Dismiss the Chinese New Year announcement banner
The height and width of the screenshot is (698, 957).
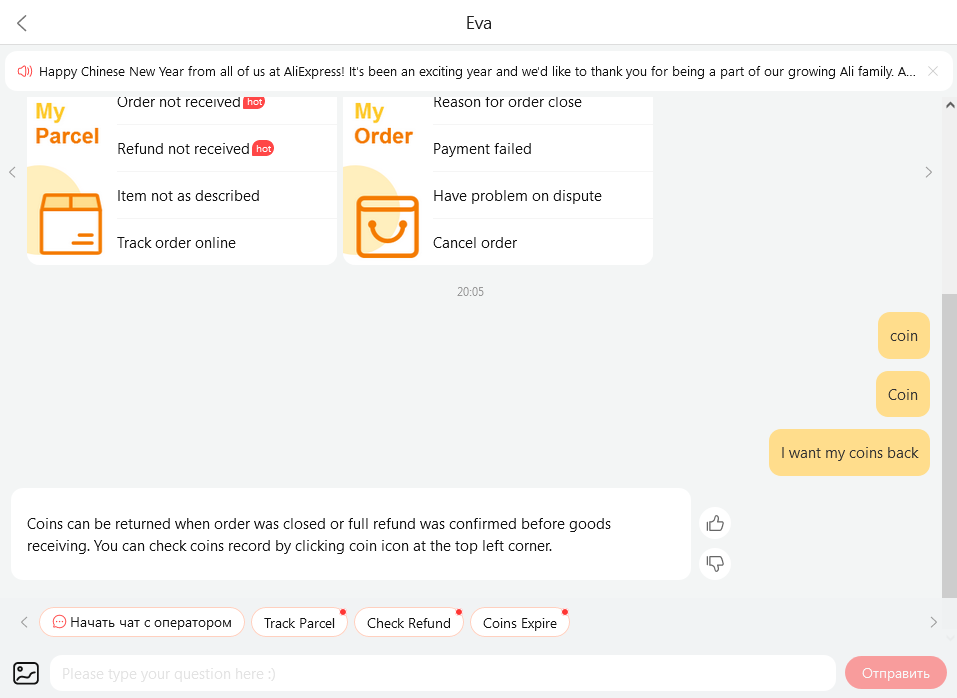click(x=933, y=71)
